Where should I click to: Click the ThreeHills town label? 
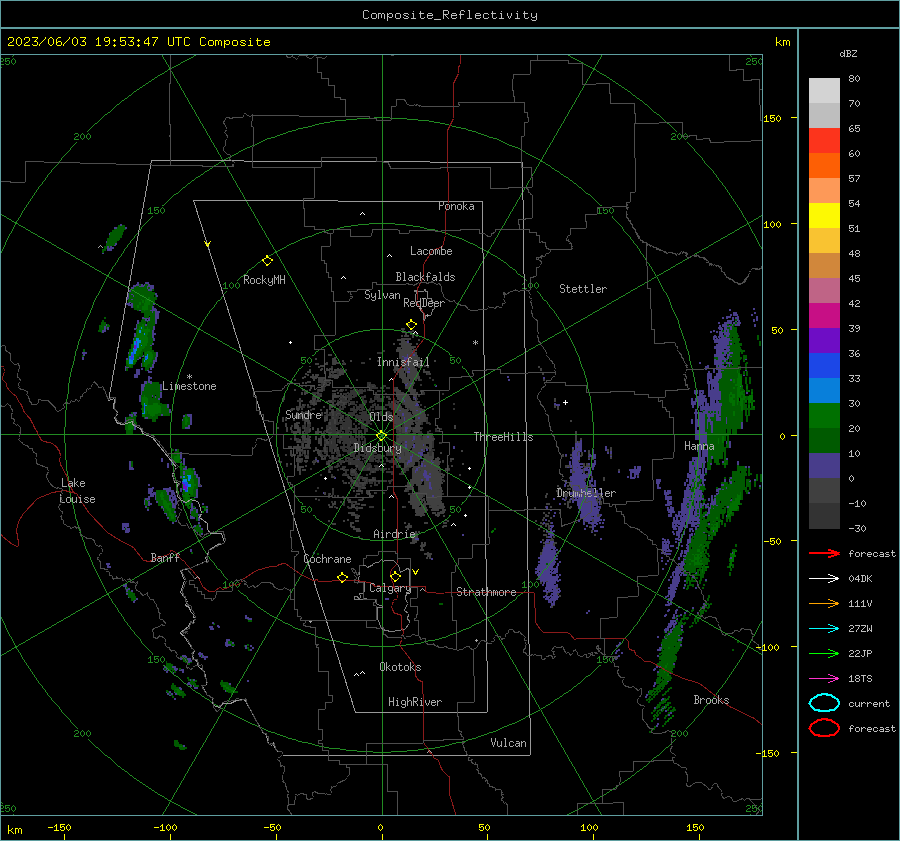[503, 437]
